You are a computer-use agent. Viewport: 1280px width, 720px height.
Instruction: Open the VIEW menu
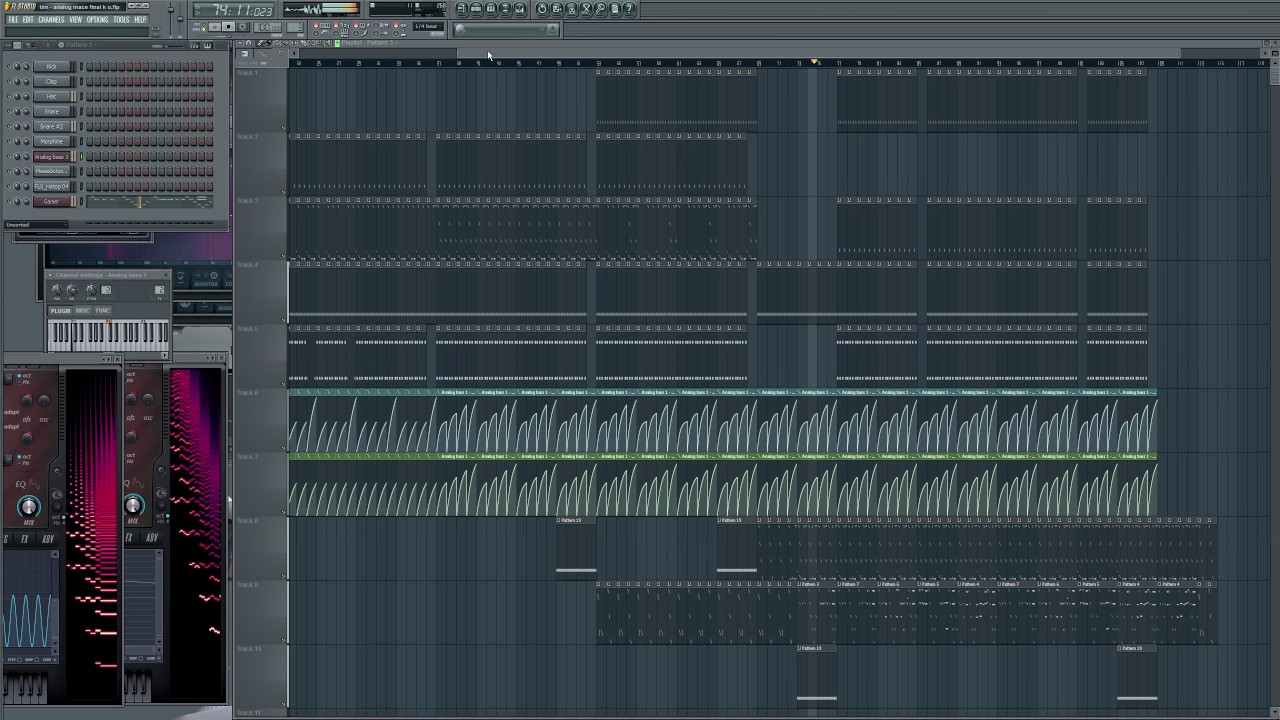tap(75, 19)
